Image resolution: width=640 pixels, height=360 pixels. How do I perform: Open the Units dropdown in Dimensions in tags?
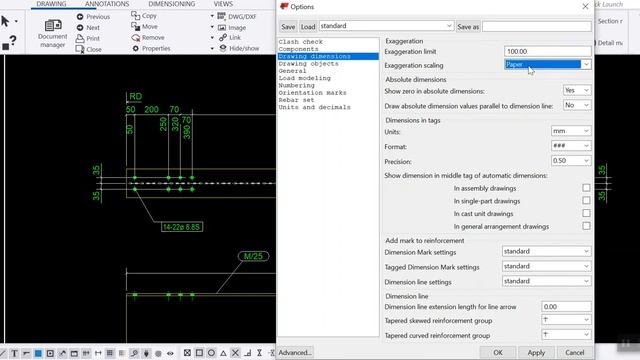(x=571, y=131)
